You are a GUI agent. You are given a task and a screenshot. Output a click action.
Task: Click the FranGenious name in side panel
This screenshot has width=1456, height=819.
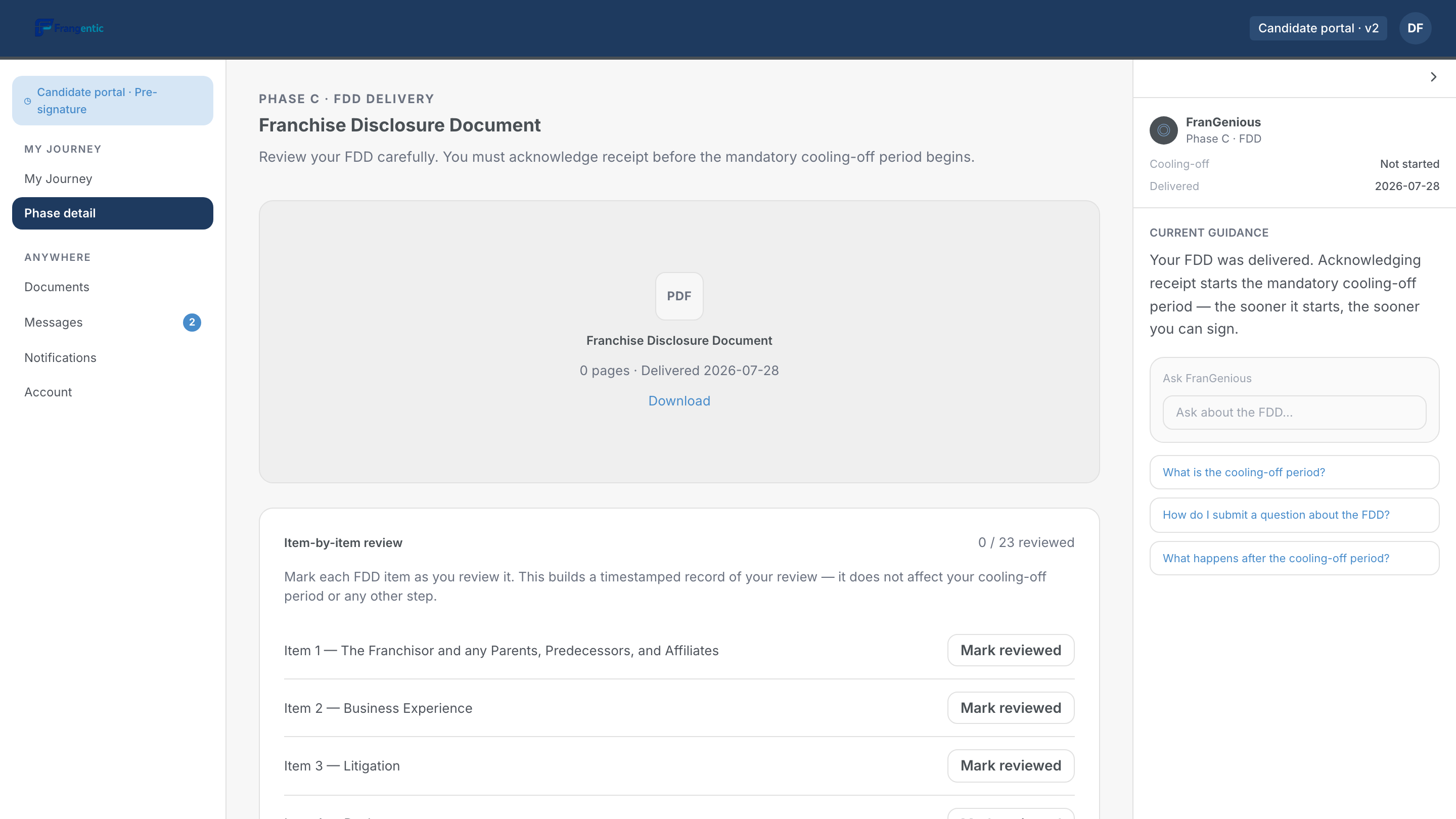(1223, 122)
